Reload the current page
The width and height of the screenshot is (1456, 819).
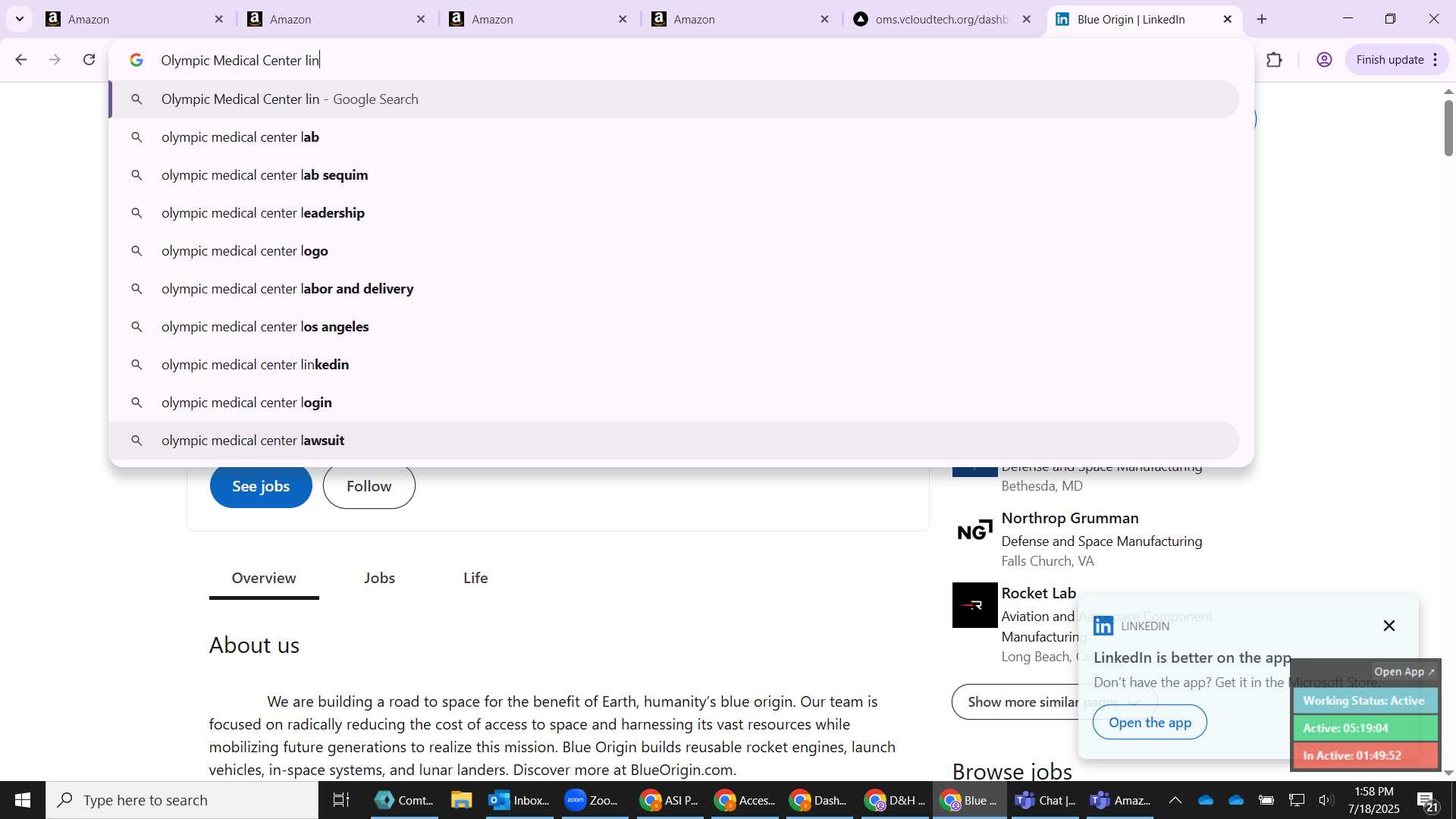click(89, 60)
